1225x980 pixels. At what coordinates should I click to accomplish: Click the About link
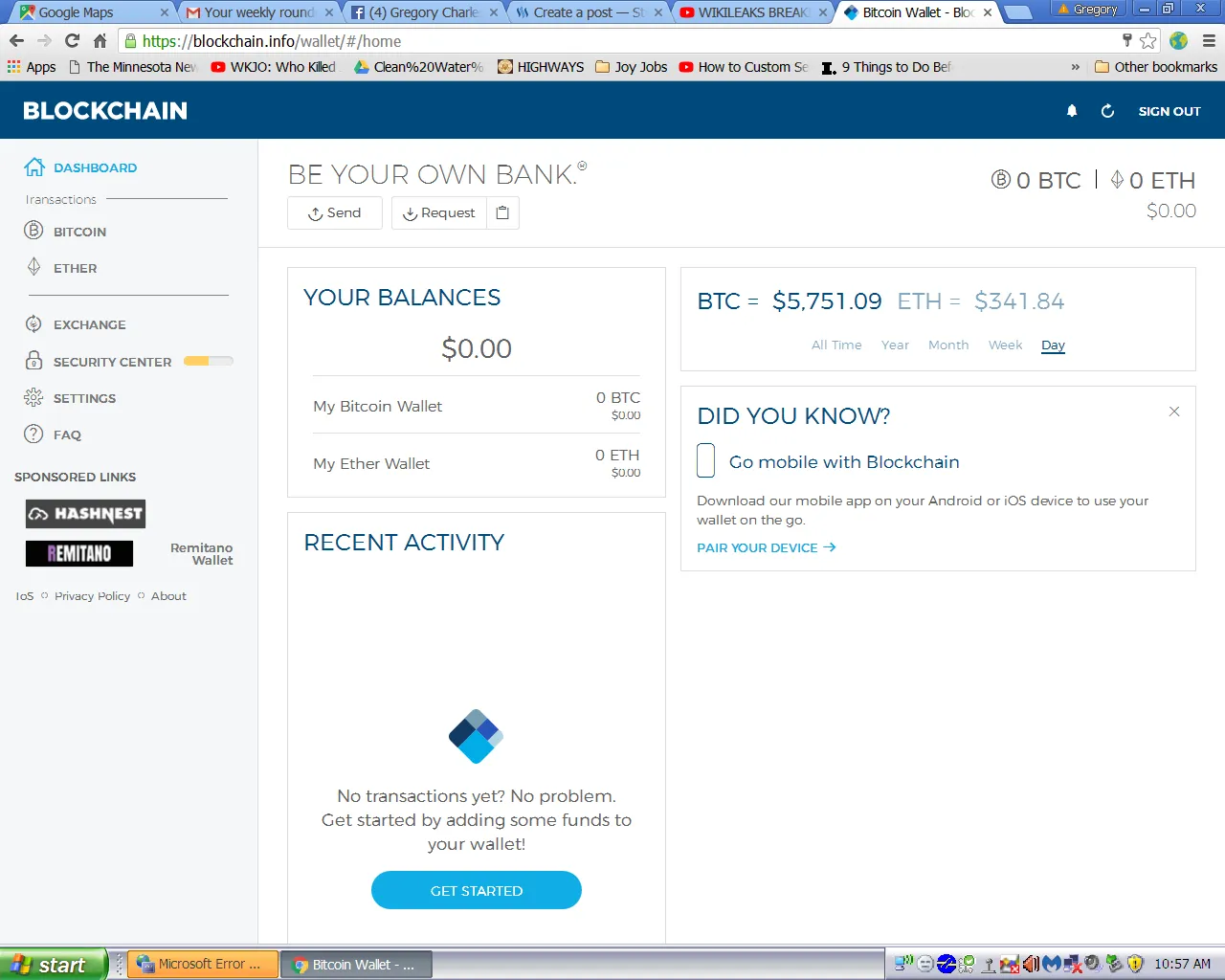168,595
